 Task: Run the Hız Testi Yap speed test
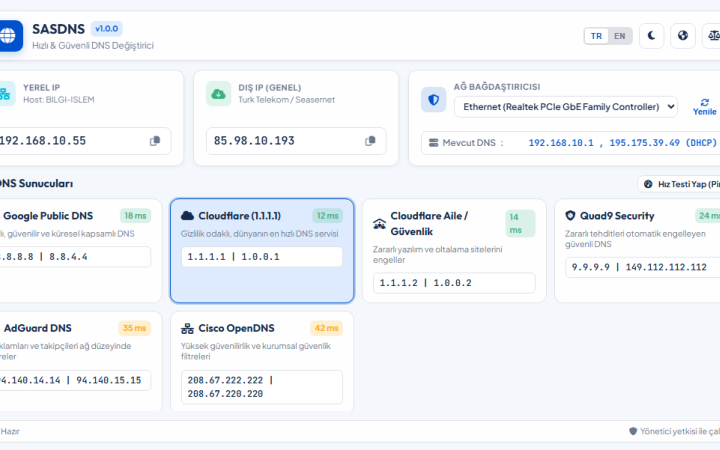tap(680, 184)
